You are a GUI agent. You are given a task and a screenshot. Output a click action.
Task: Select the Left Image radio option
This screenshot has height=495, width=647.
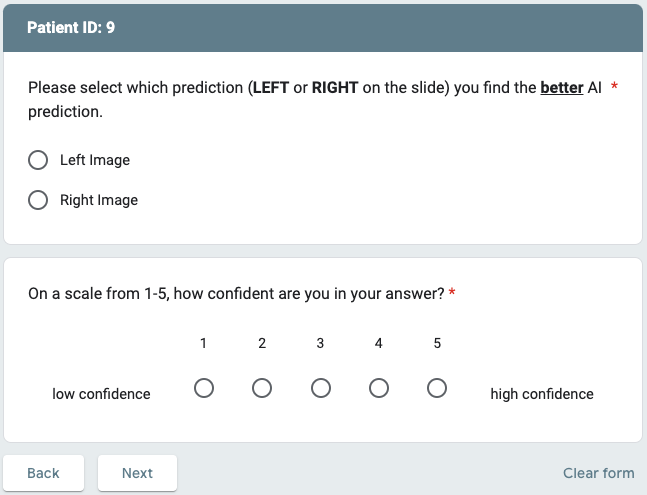click(x=38, y=160)
